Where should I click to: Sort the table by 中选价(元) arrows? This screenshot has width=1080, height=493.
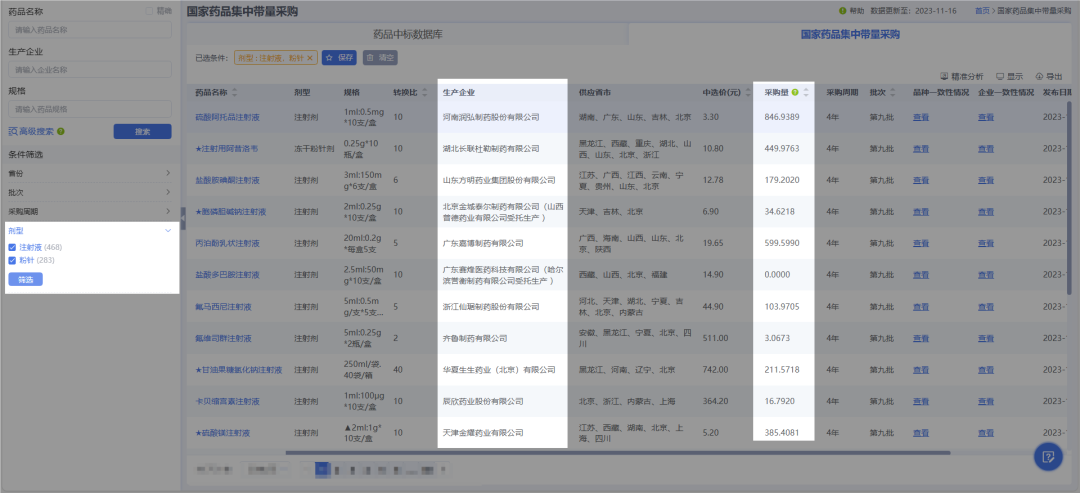(747, 93)
